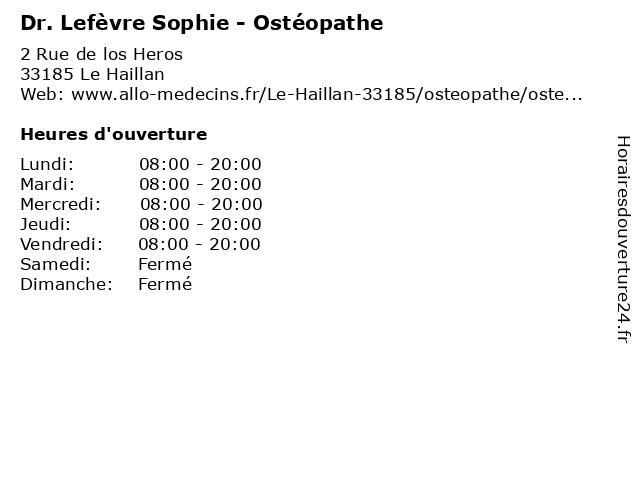Click Mardi hours 08:00 - 20:00
The image size is (640, 480).
pyautogui.click(x=200, y=184)
